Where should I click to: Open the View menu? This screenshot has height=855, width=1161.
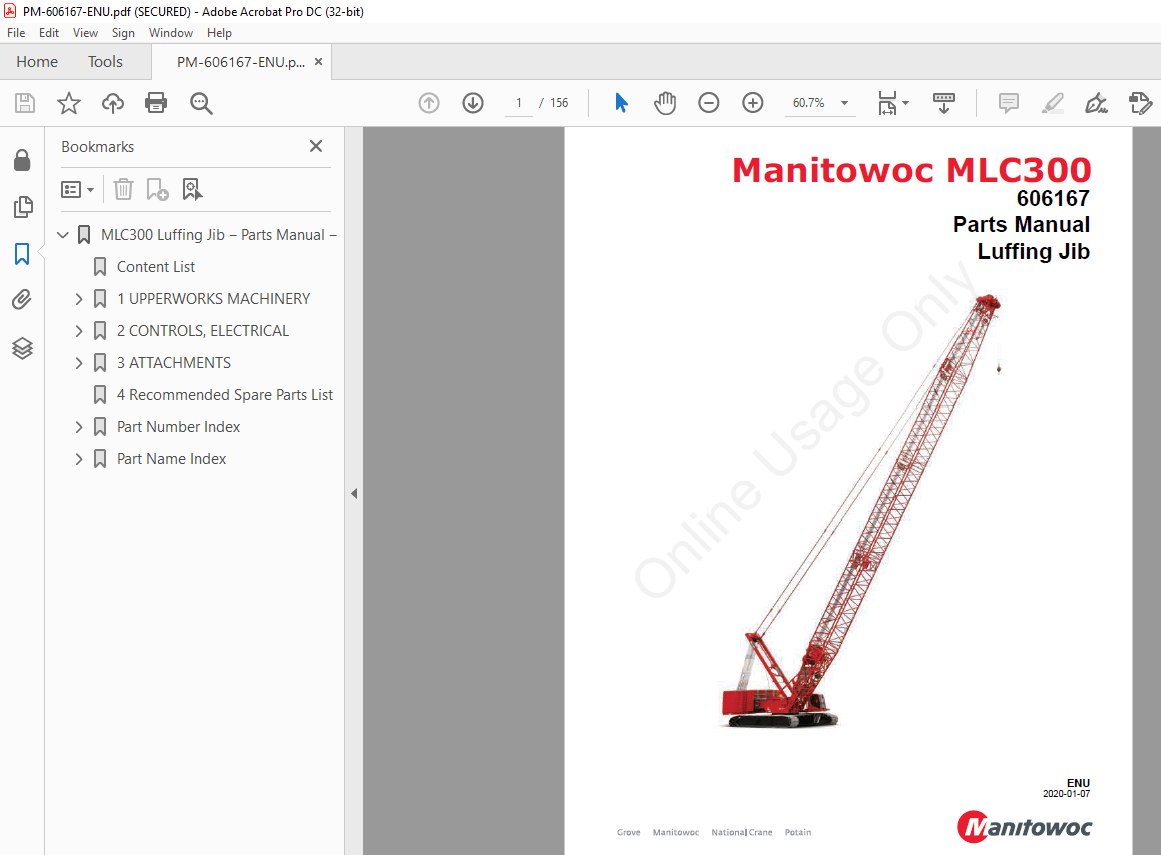click(85, 33)
